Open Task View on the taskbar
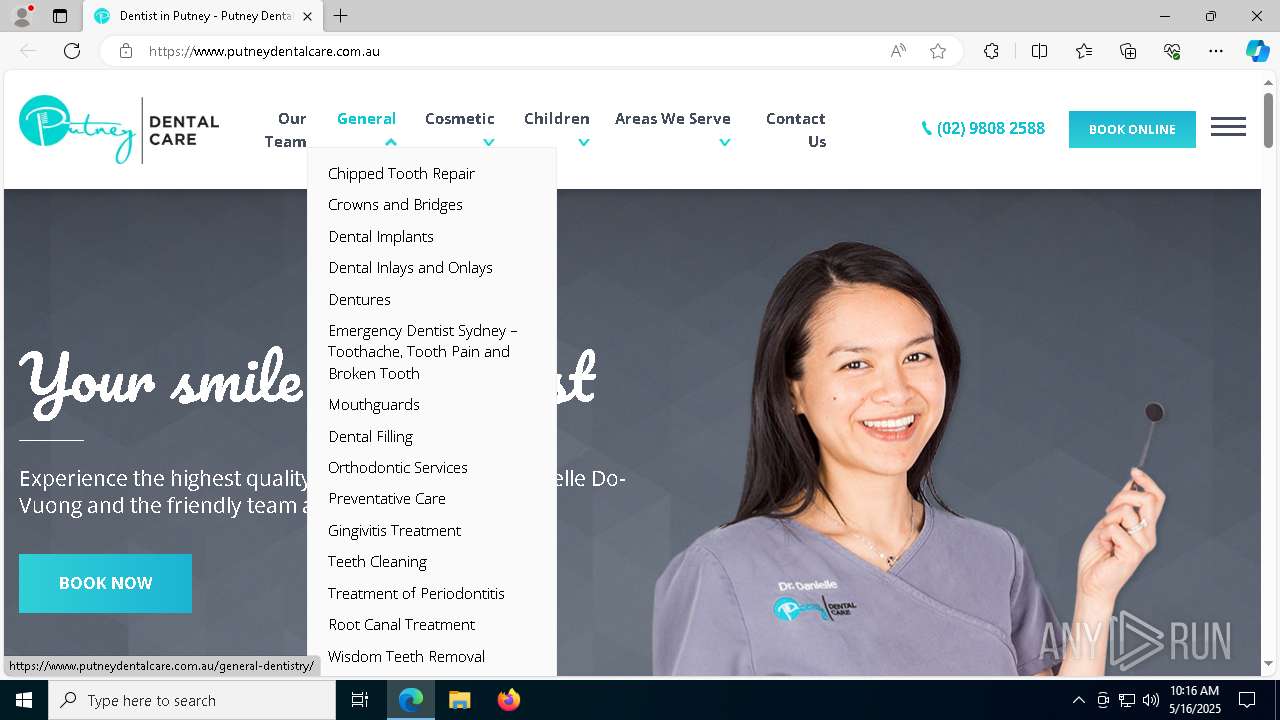Image resolution: width=1280 pixels, height=720 pixels. [x=360, y=700]
